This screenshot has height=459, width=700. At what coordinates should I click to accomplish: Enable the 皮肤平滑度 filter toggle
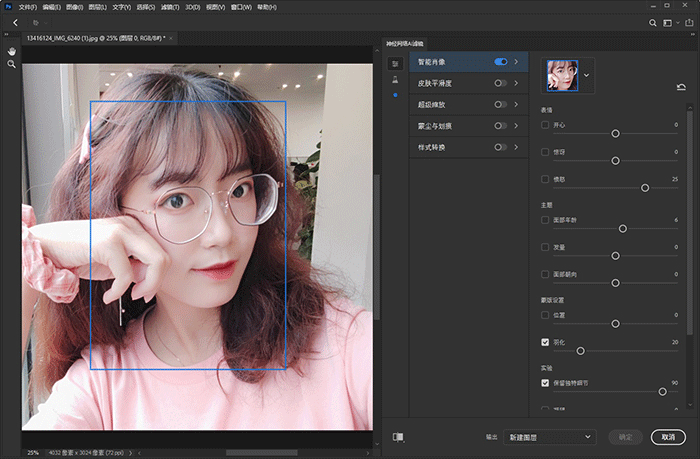pos(501,83)
